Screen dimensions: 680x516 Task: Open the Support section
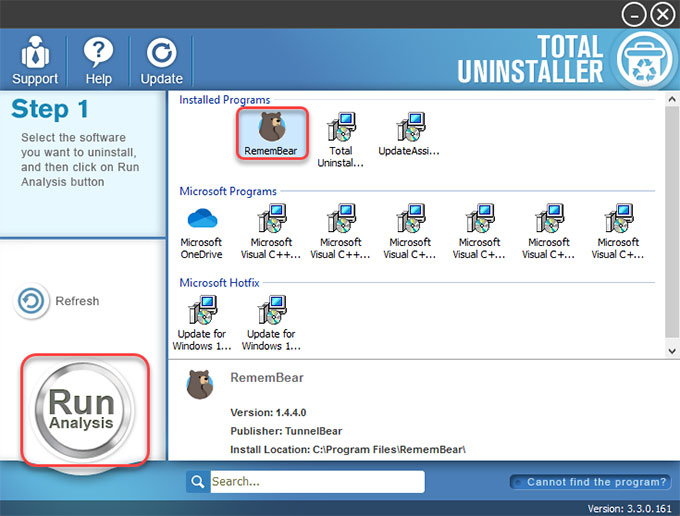pyautogui.click(x=35, y=60)
